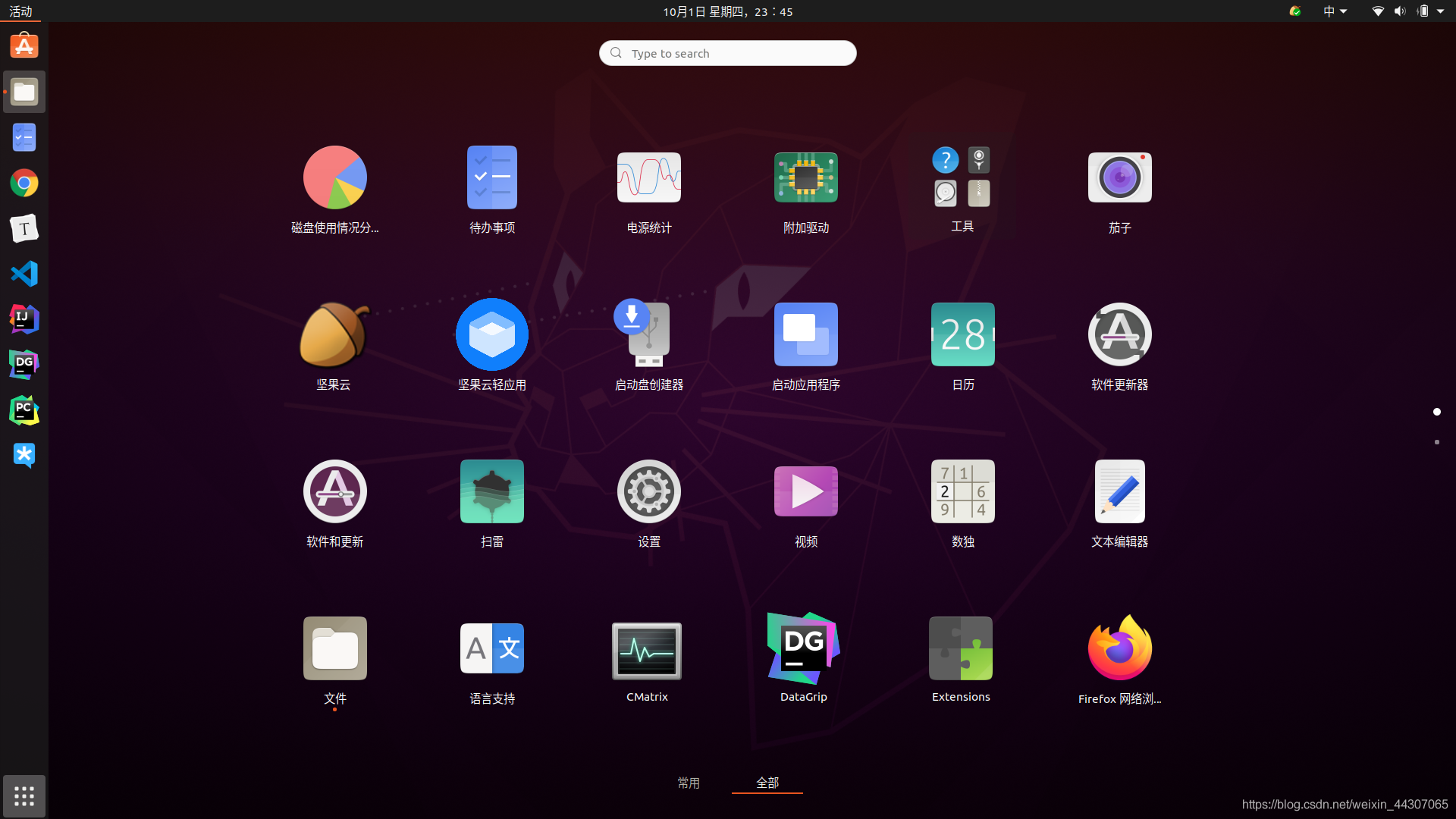1456x819 pixels.
Task: Open the blue star app in the dock
Action: 24,456
